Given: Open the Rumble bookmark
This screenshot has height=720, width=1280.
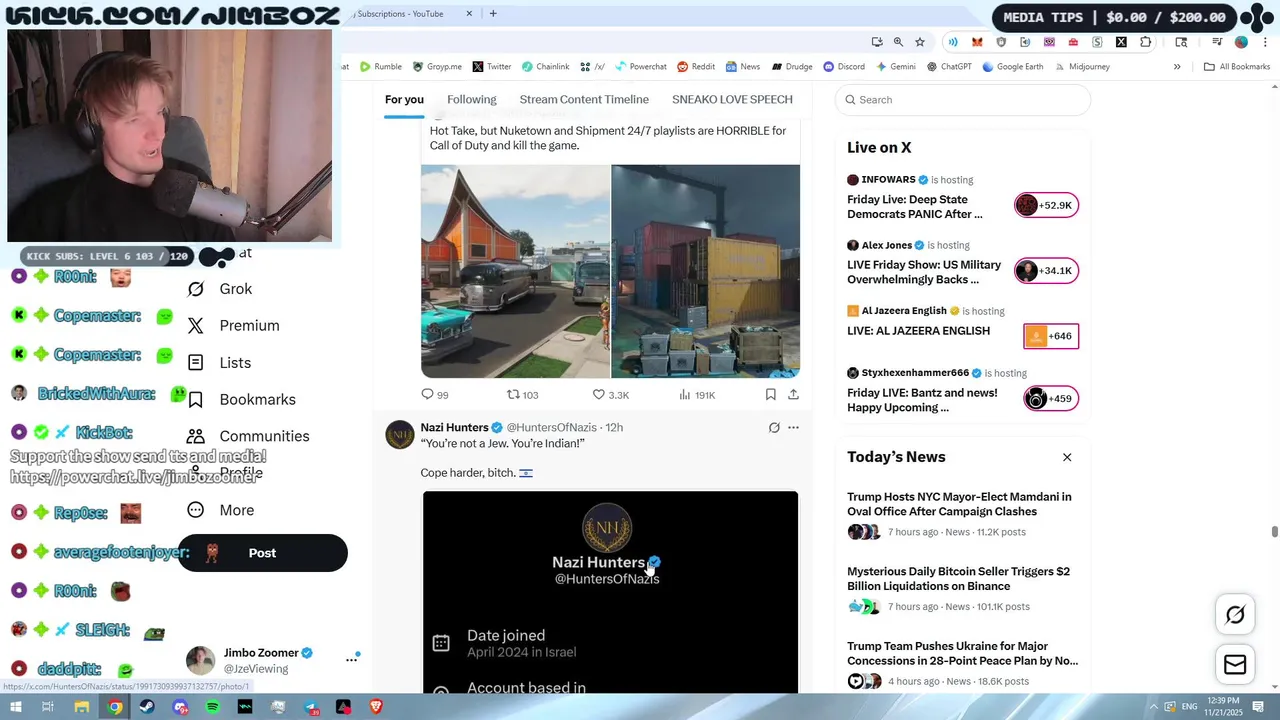Looking at the screenshot, I should [380, 67].
